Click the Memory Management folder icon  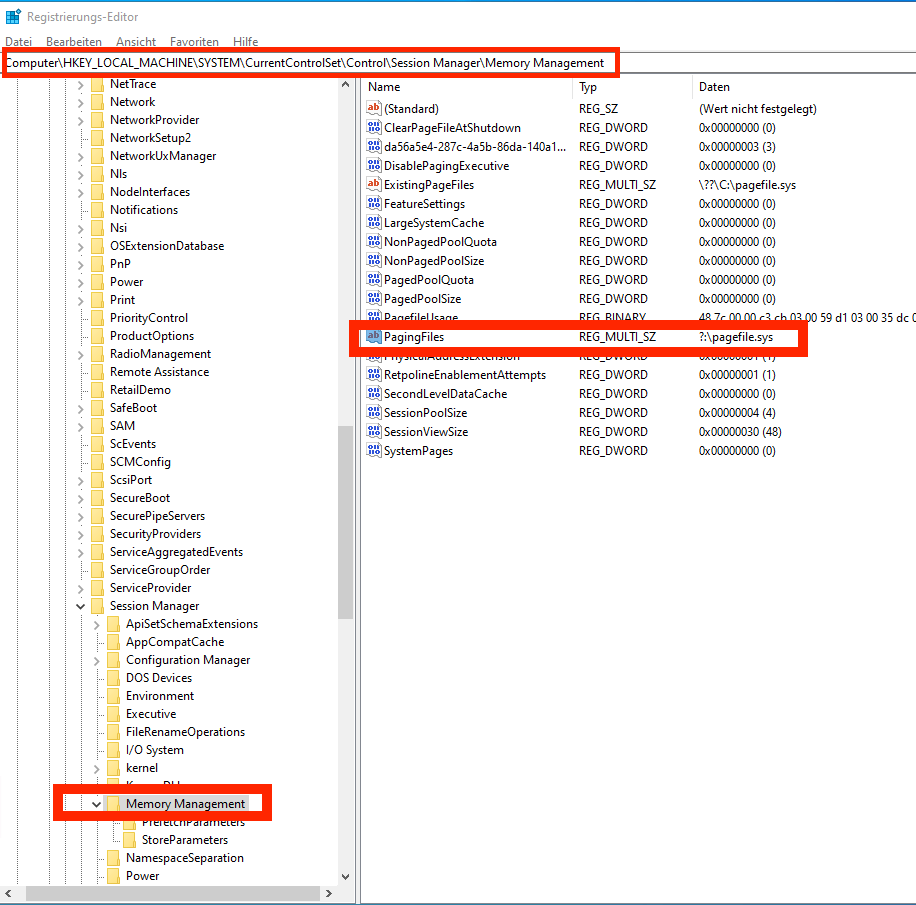coord(114,803)
